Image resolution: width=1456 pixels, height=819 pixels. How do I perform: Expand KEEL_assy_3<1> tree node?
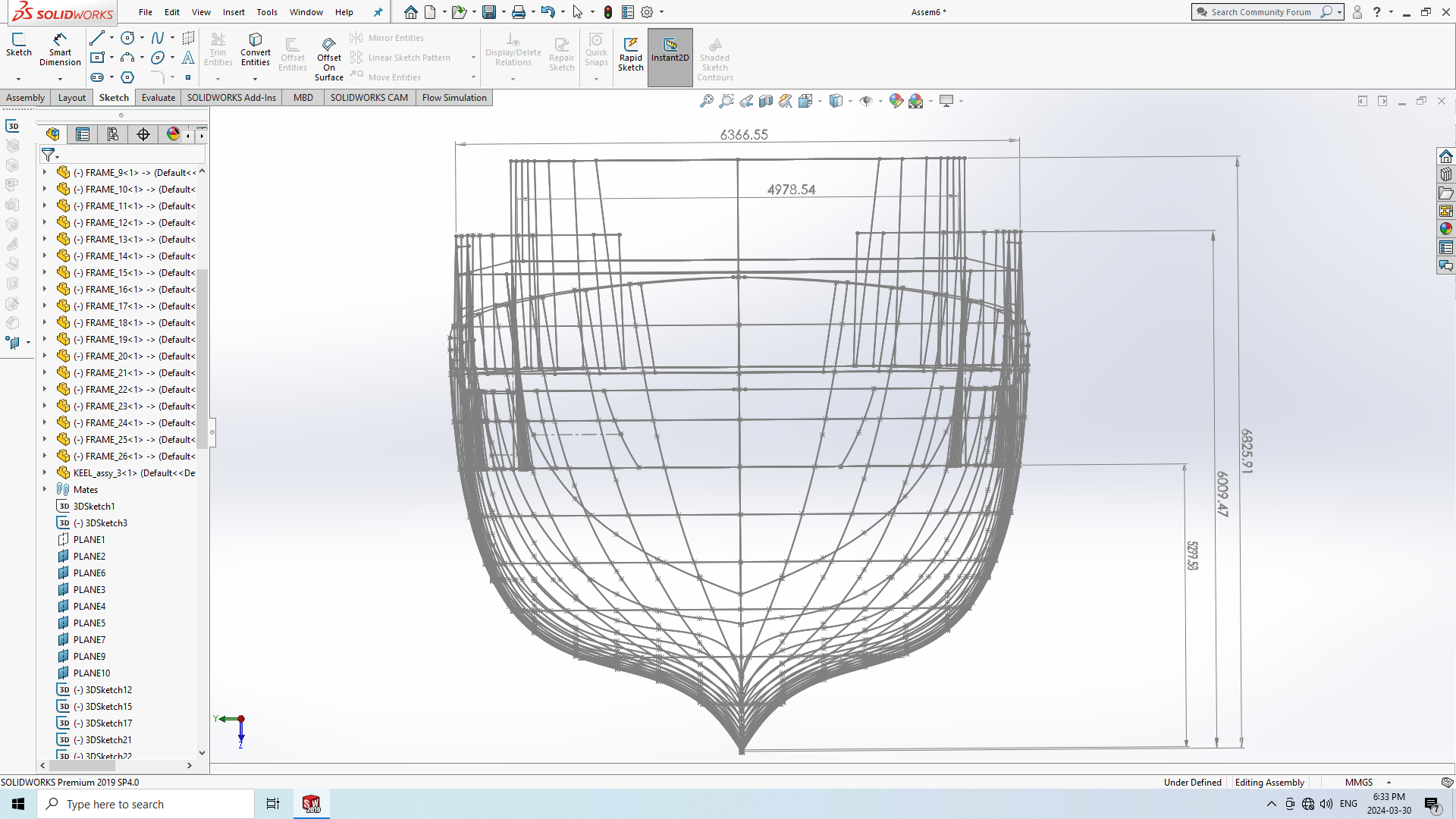45,472
